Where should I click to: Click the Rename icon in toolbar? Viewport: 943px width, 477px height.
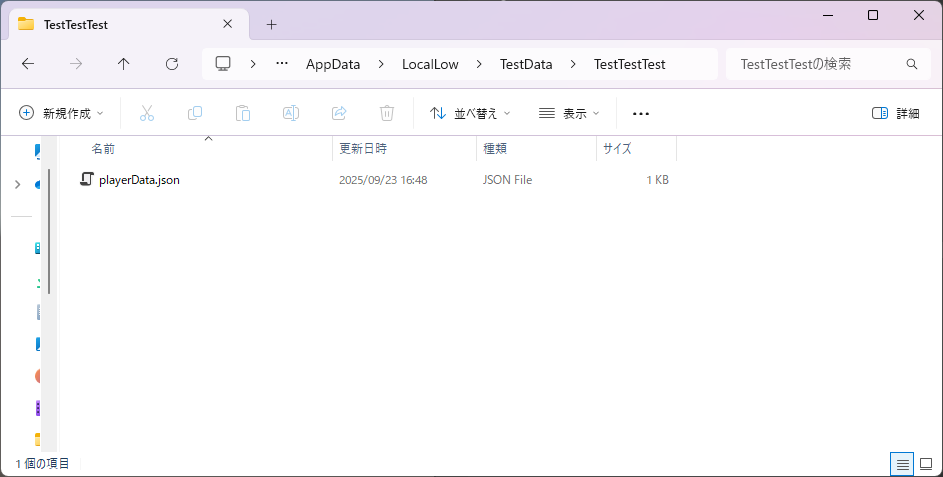(291, 113)
